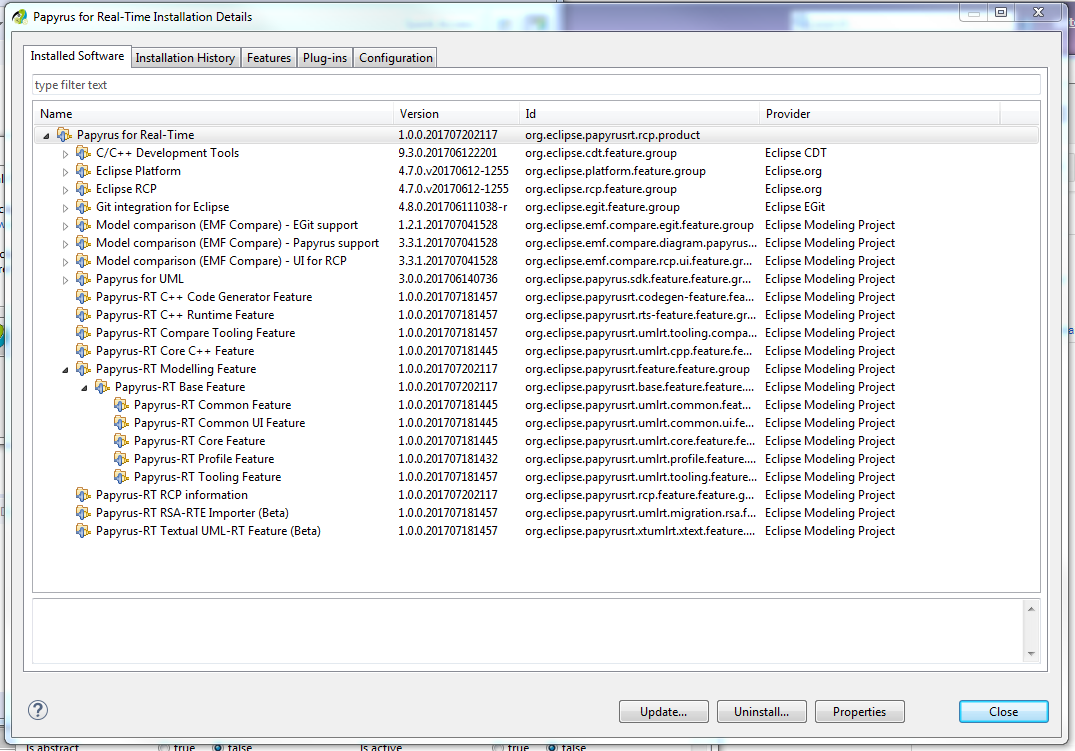
Task: Click the Papyrus-RT C++ Runtime Feature icon
Action: [83, 314]
